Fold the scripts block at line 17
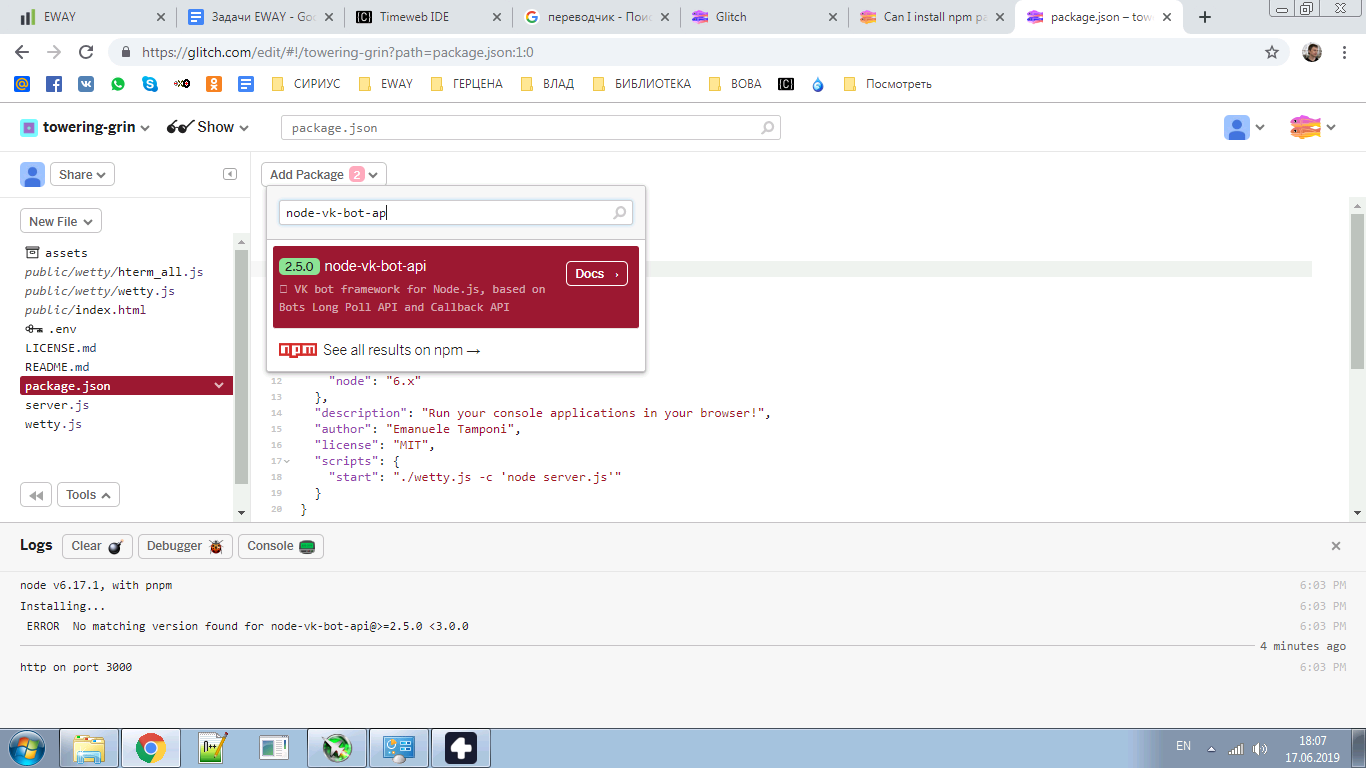Viewport: 1366px width, 768px height. click(x=287, y=461)
